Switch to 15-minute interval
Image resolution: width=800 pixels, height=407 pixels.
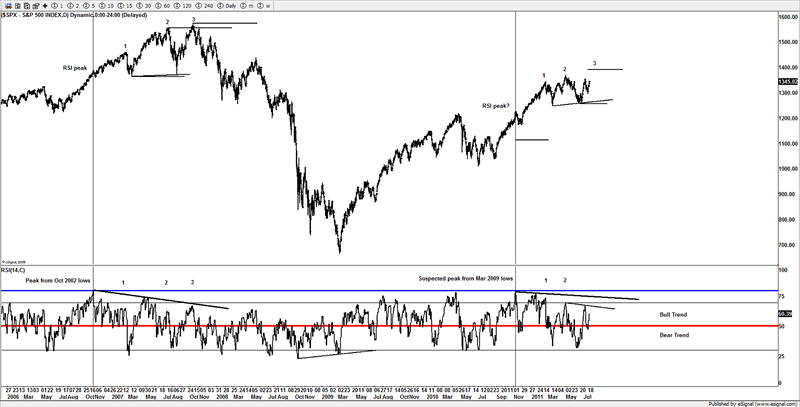pos(125,6)
